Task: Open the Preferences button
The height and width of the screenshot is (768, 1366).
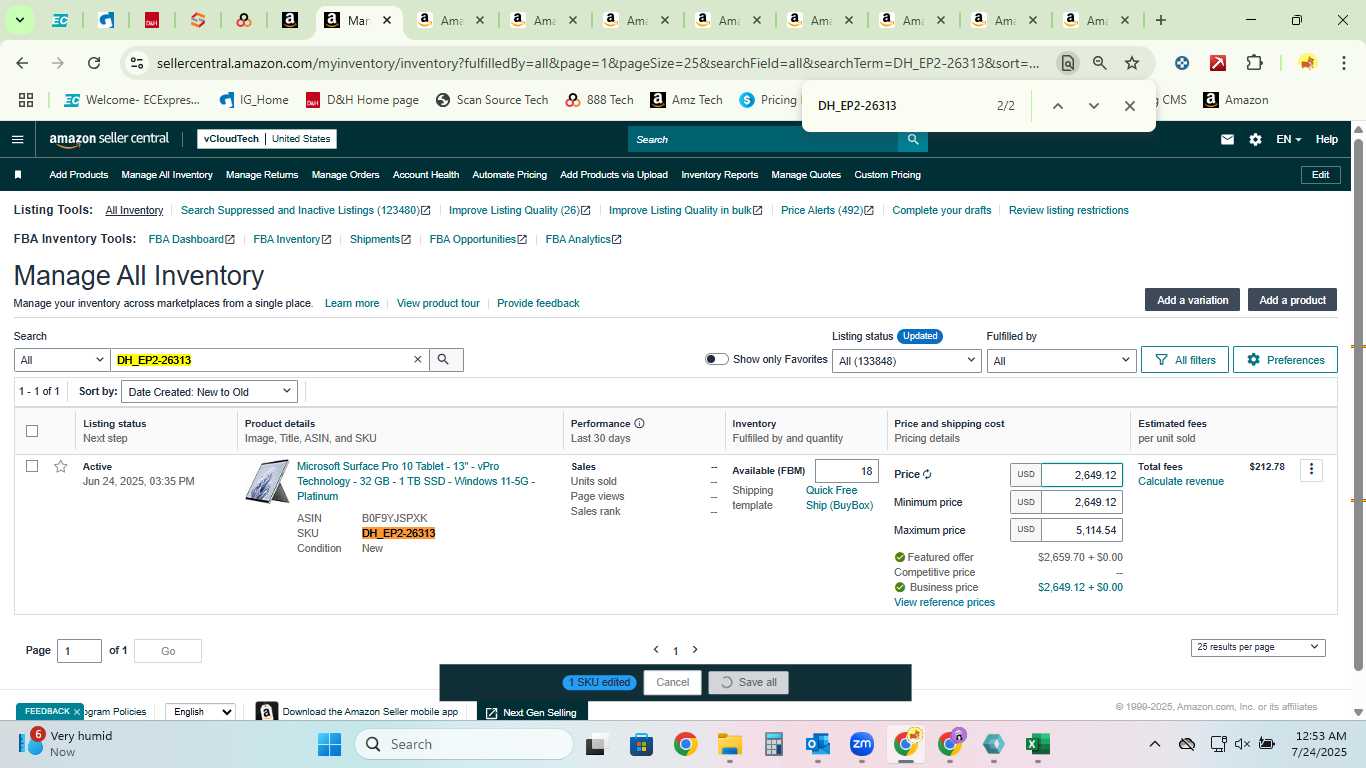Action: pos(1285,360)
